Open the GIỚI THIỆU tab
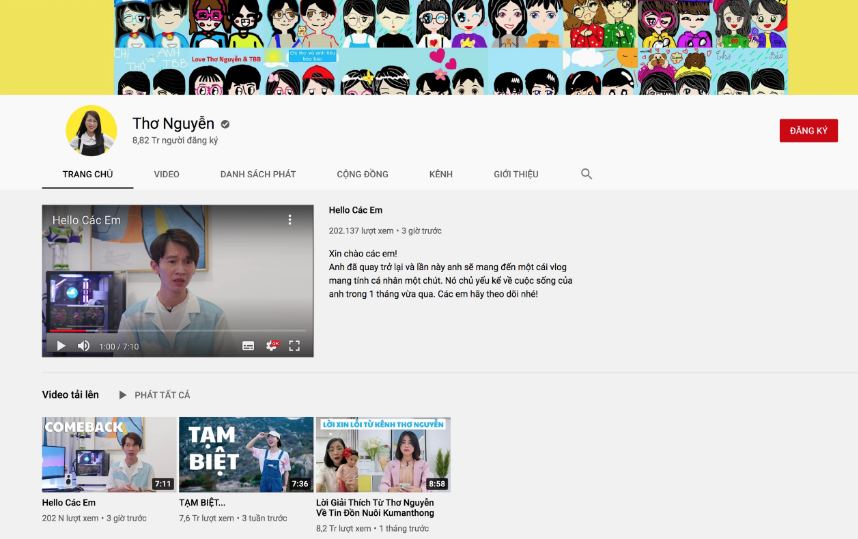The image size is (858, 539). pyautogui.click(x=516, y=174)
